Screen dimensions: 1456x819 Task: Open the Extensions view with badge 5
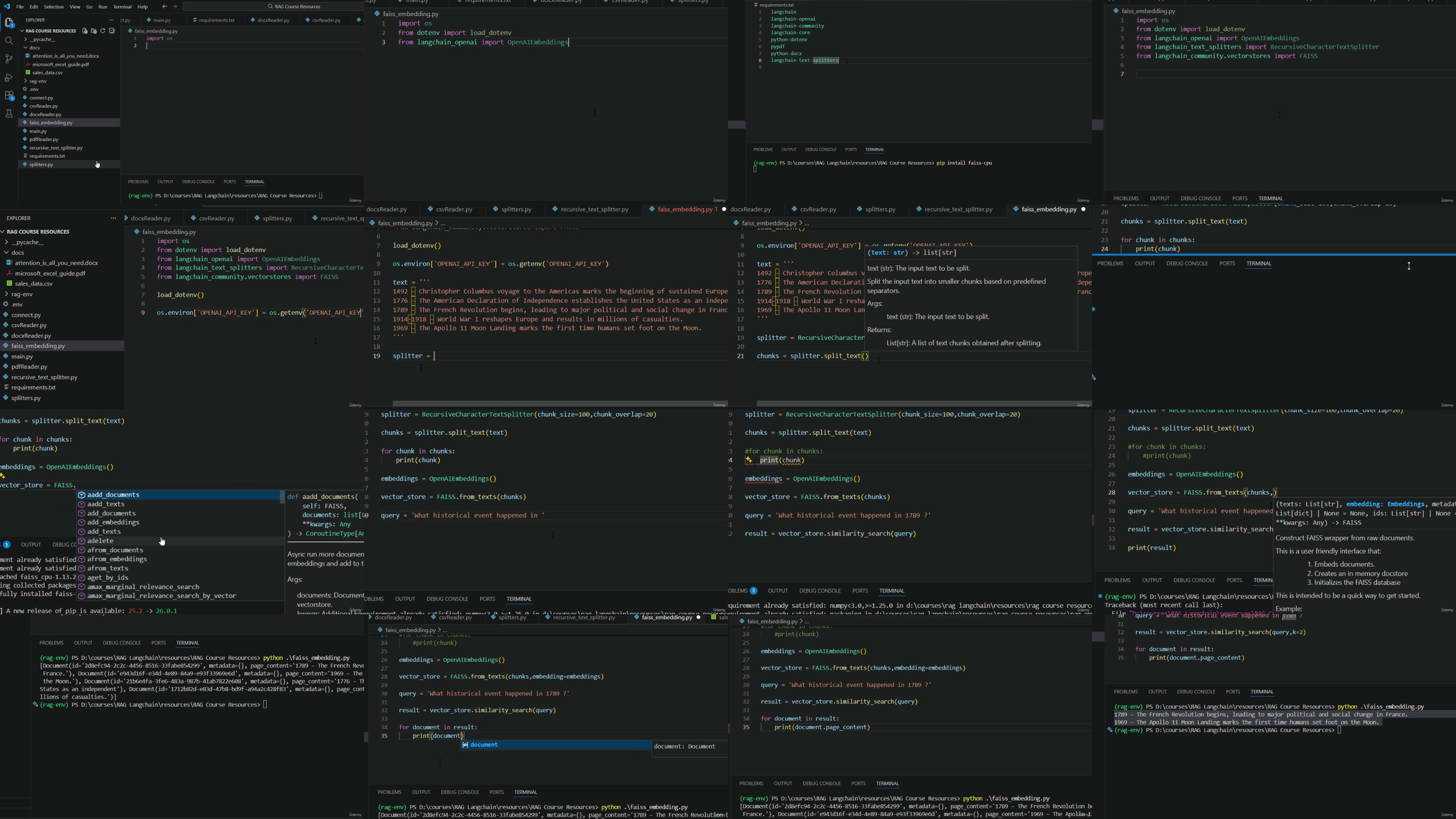point(9,96)
